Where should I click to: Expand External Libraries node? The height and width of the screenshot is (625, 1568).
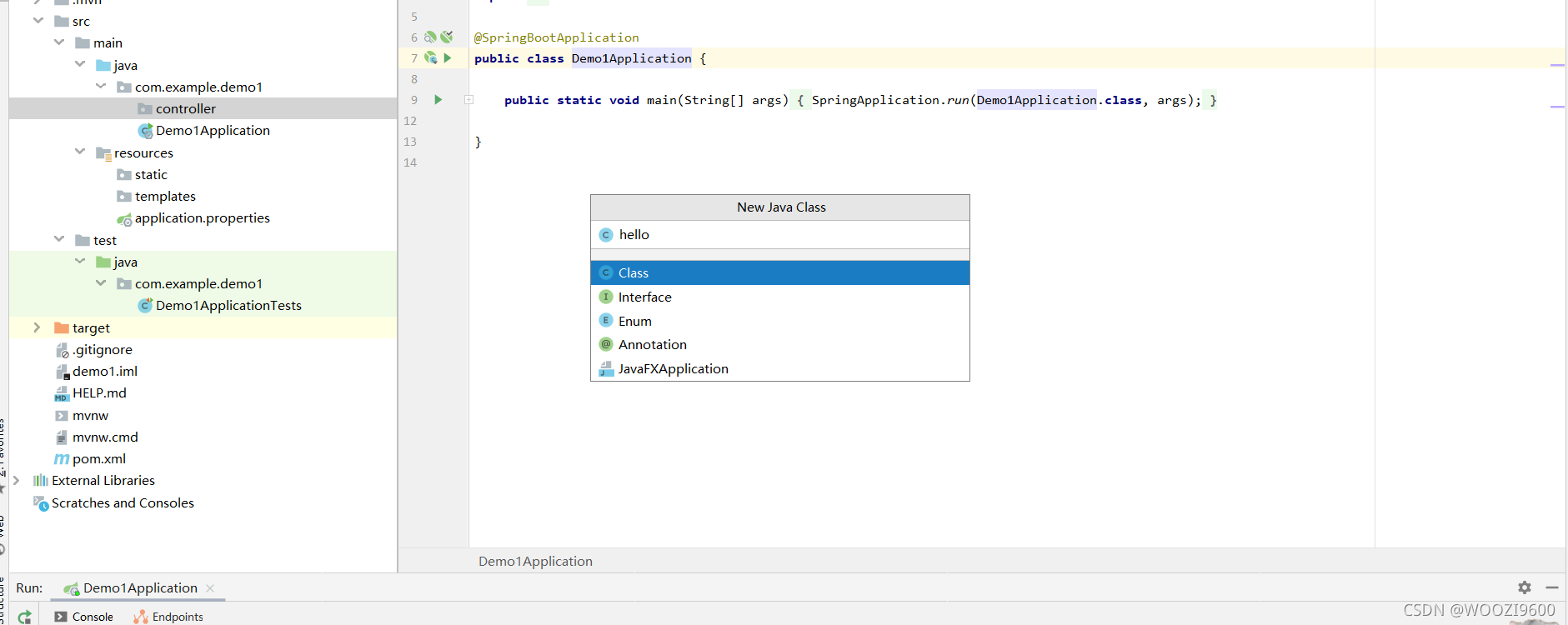click(x=16, y=480)
